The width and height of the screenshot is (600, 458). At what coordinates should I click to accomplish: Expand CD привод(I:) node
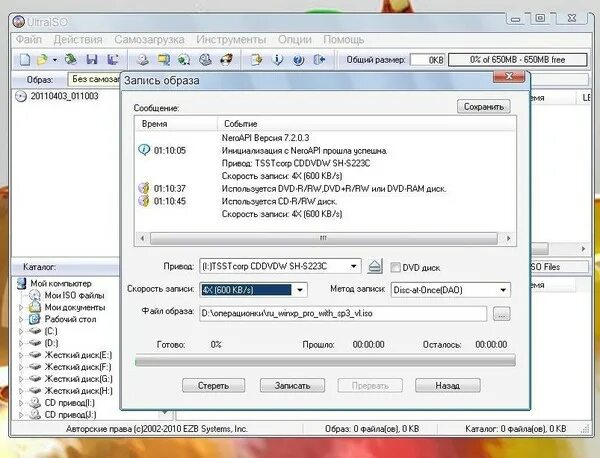(x=21, y=403)
